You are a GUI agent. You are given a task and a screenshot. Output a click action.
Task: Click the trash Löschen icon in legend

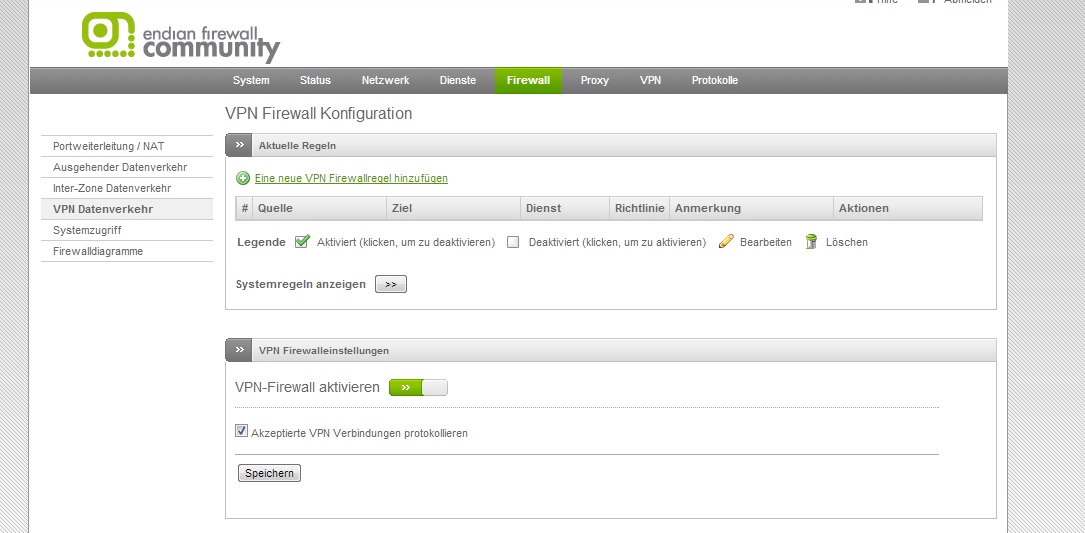pyautogui.click(x=812, y=242)
